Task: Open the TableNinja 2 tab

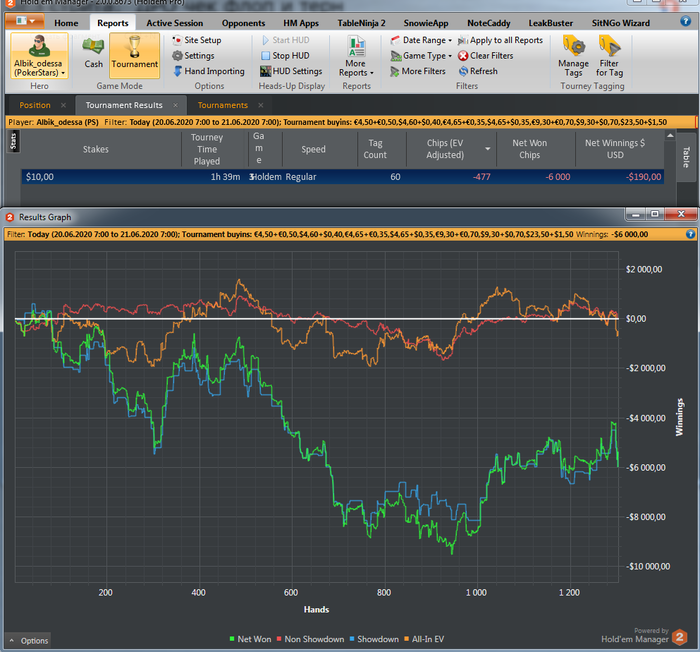Action: [x=361, y=23]
